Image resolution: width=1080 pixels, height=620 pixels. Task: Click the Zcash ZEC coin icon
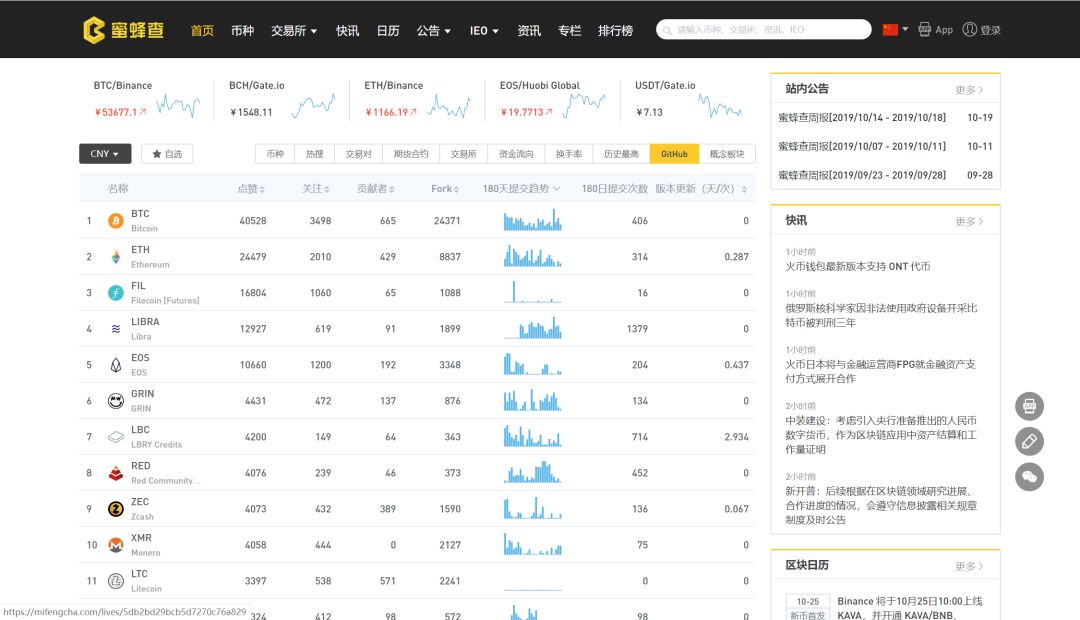point(116,509)
